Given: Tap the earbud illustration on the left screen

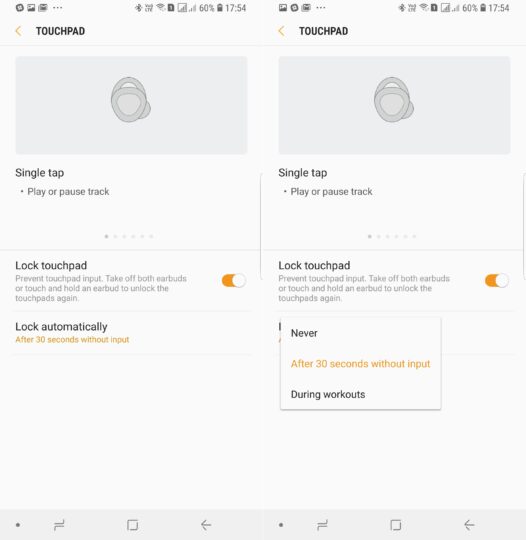Looking at the screenshot, I should (131, 100).
